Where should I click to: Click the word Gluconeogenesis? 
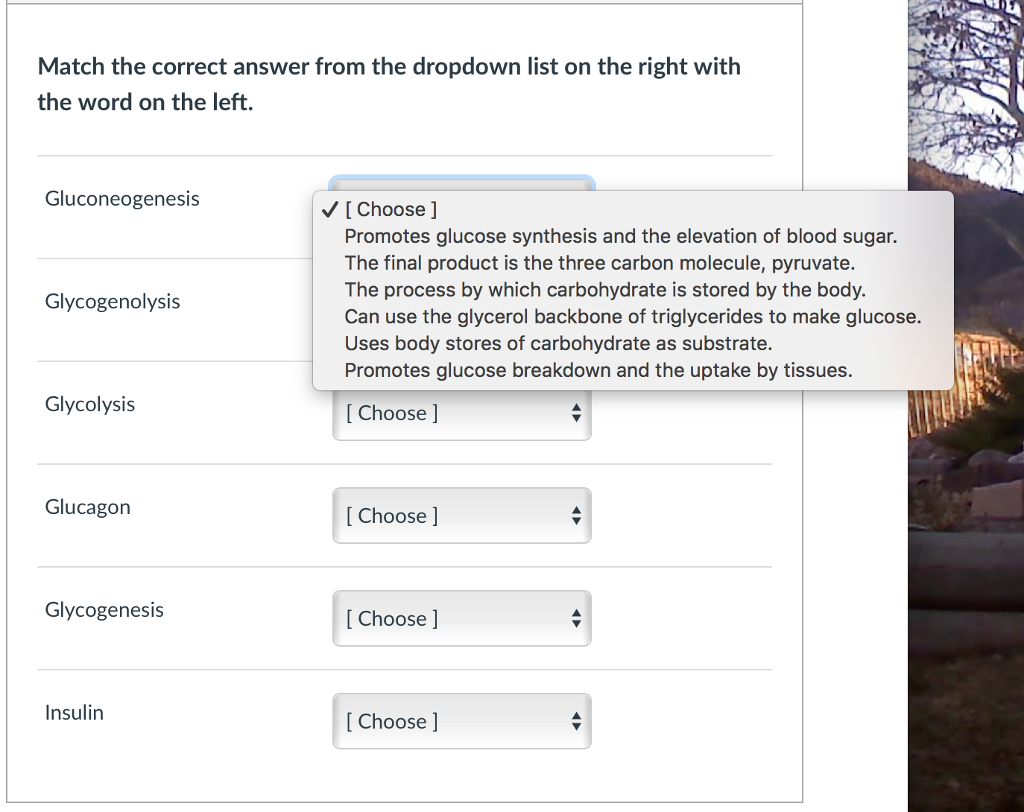[121, 198]
